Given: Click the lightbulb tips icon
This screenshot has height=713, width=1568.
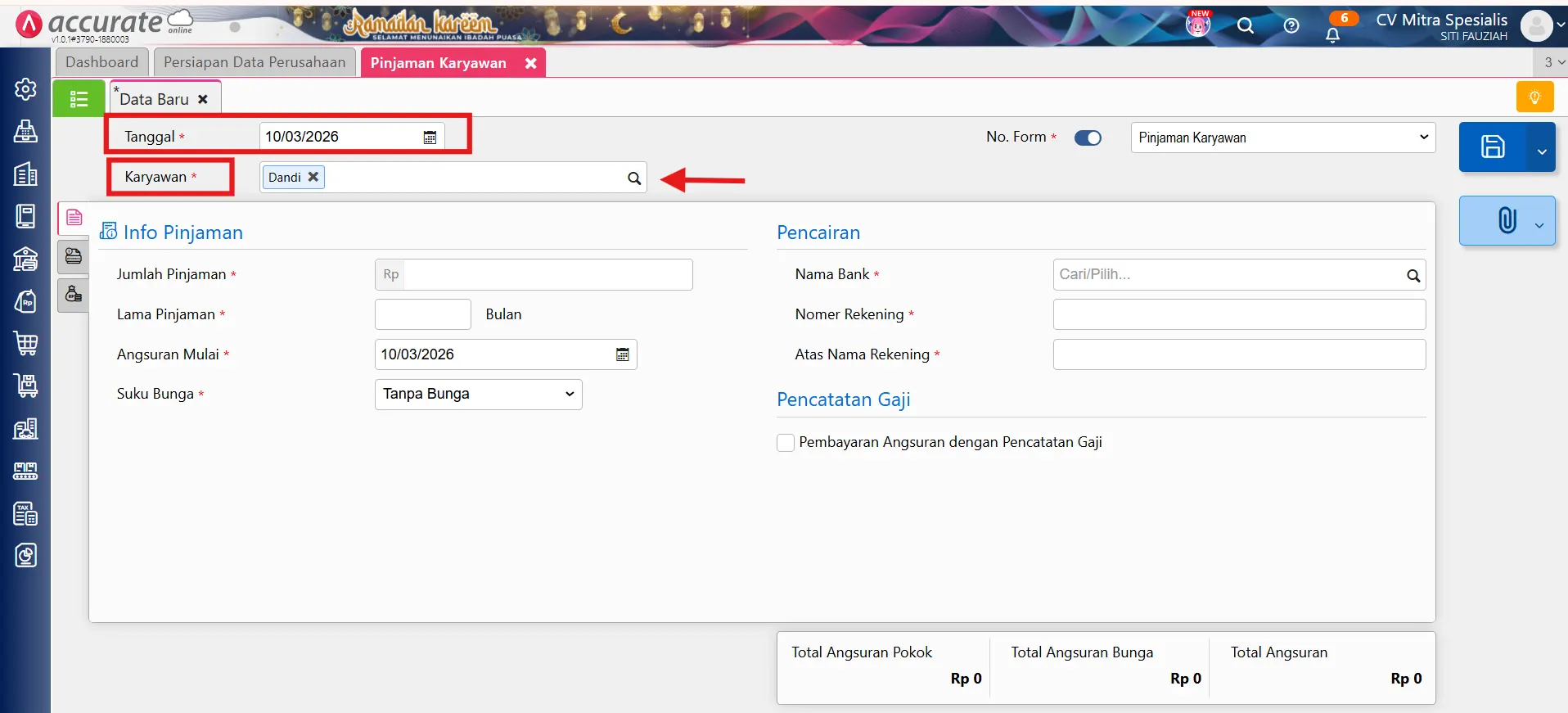Looking at the screenshot, I should click(x=1534, y=97).
